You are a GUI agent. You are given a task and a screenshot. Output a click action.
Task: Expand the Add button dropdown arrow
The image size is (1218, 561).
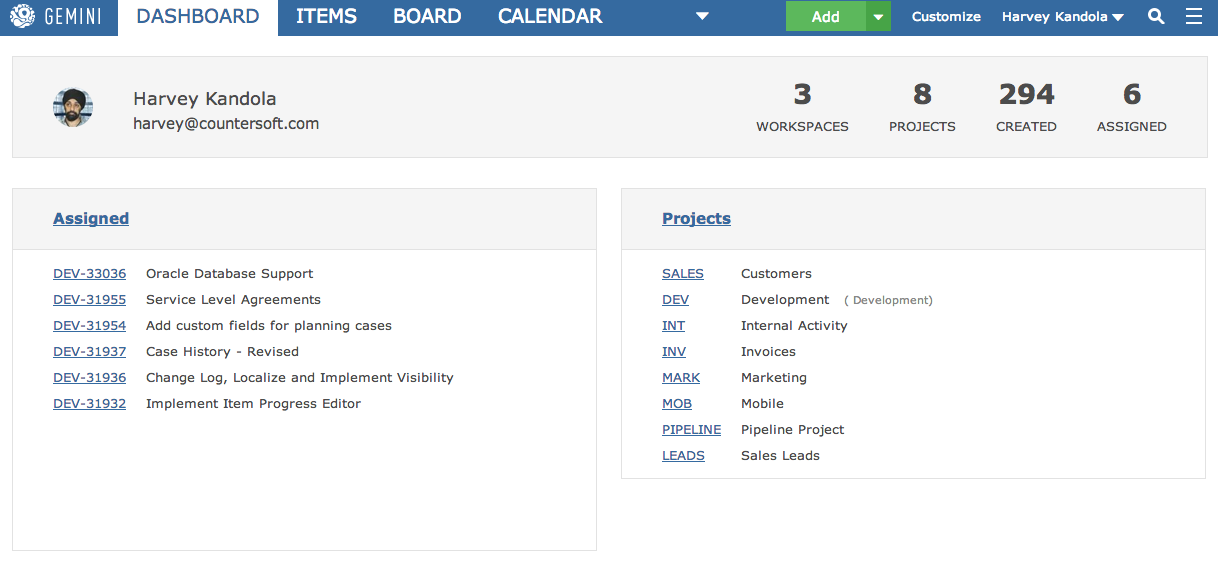(878, 17)
